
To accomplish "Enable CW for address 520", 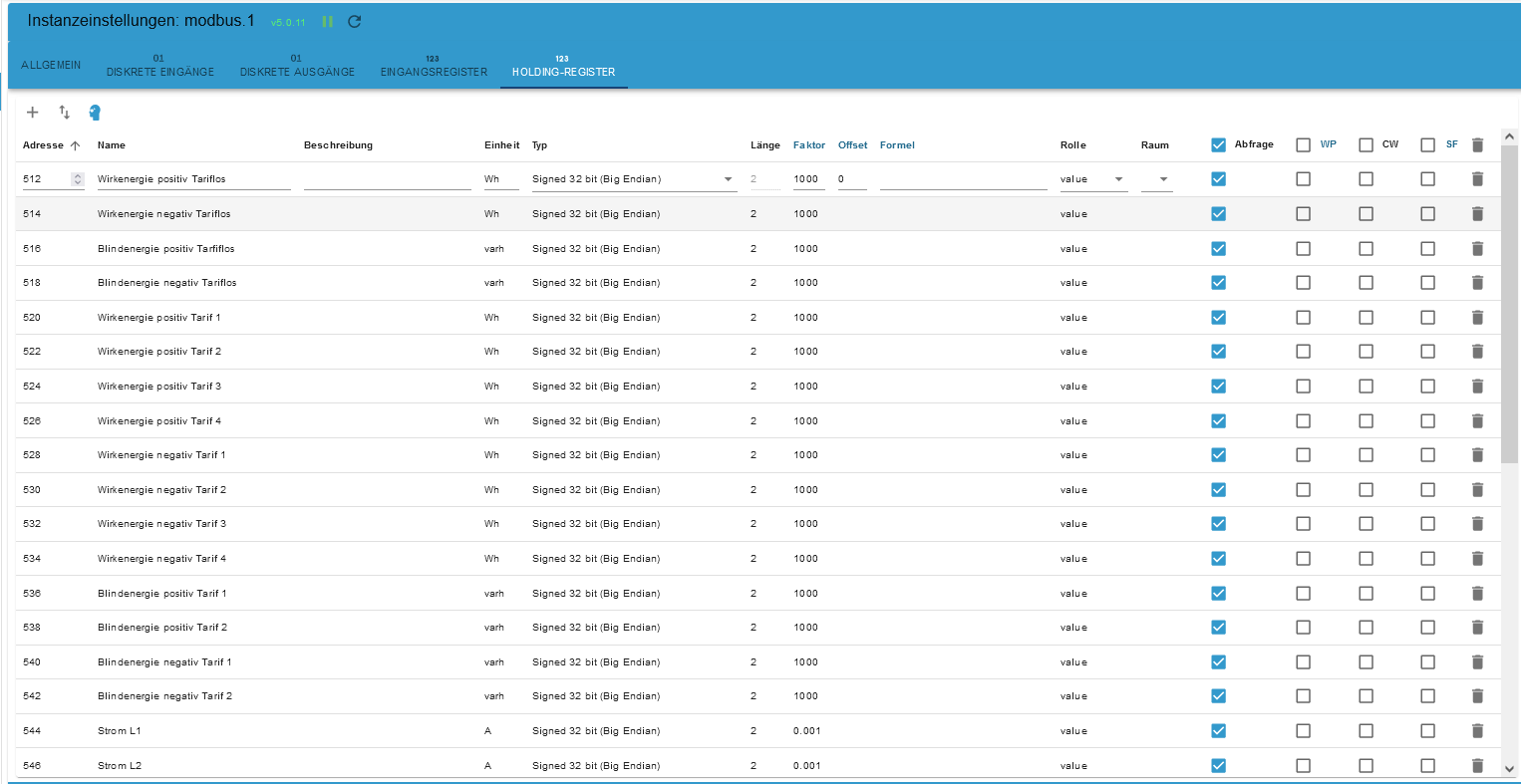I will (1366, 318).
